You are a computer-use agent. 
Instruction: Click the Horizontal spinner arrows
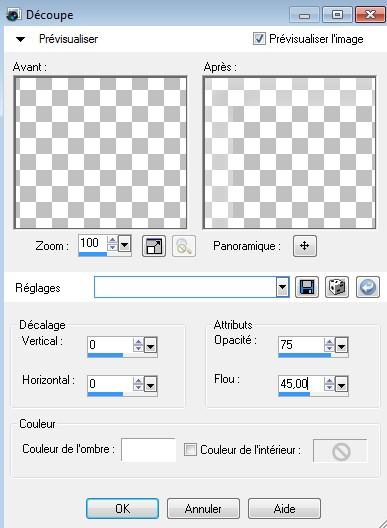point(138,384)
